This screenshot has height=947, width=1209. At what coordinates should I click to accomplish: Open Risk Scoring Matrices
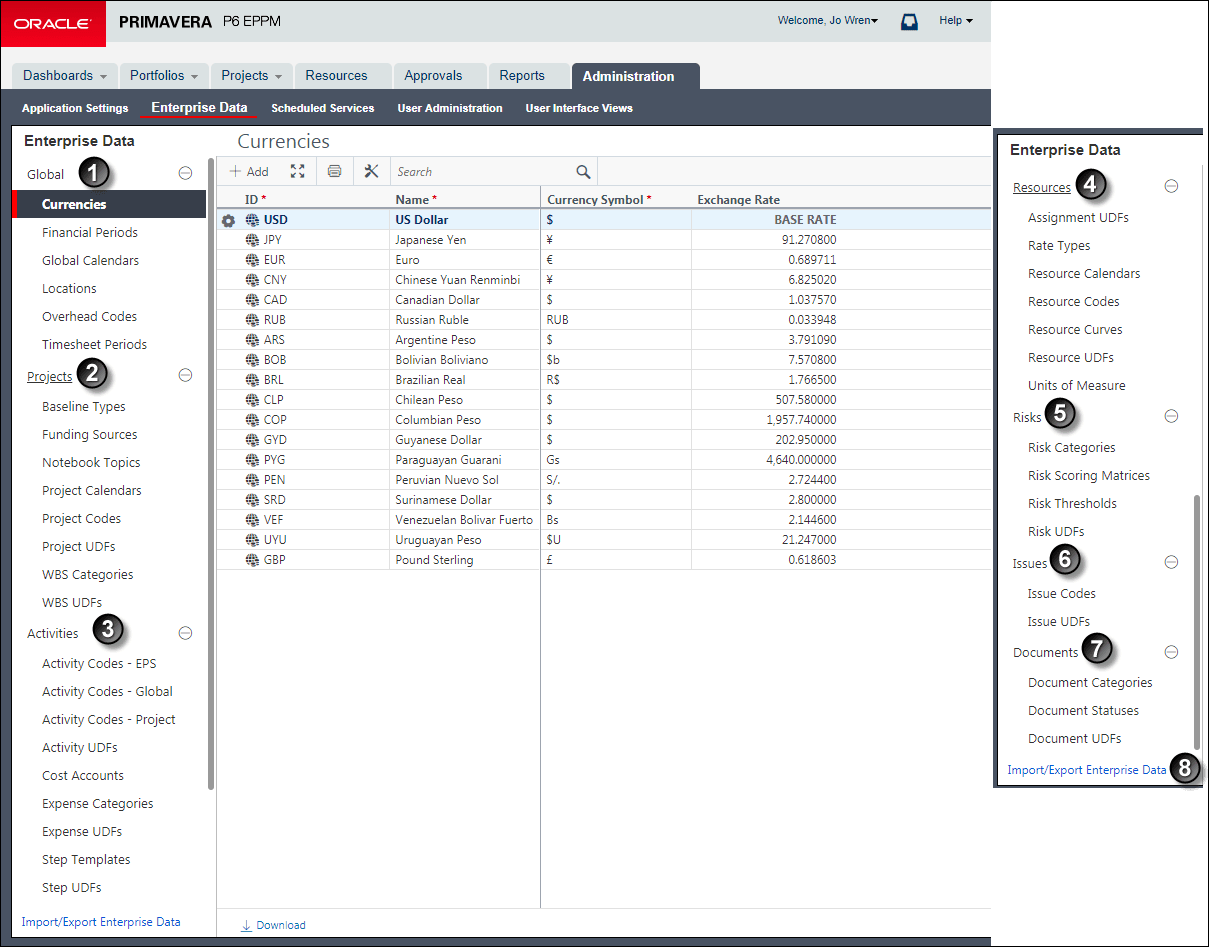pos(1089,475)
